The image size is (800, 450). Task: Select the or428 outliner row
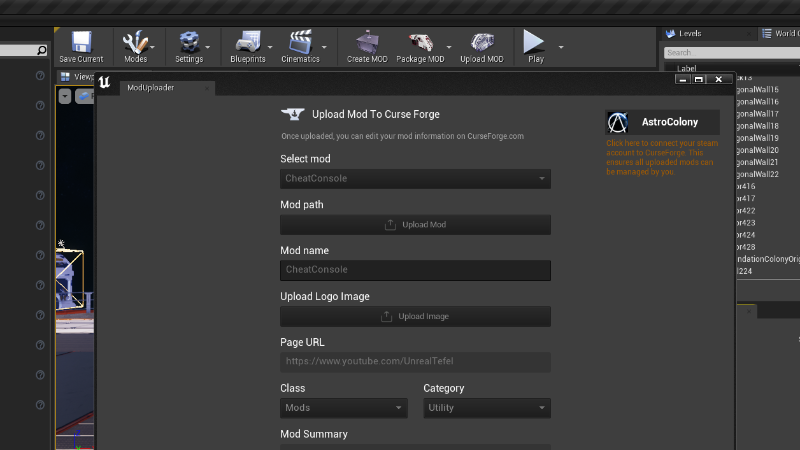[746, 247]
